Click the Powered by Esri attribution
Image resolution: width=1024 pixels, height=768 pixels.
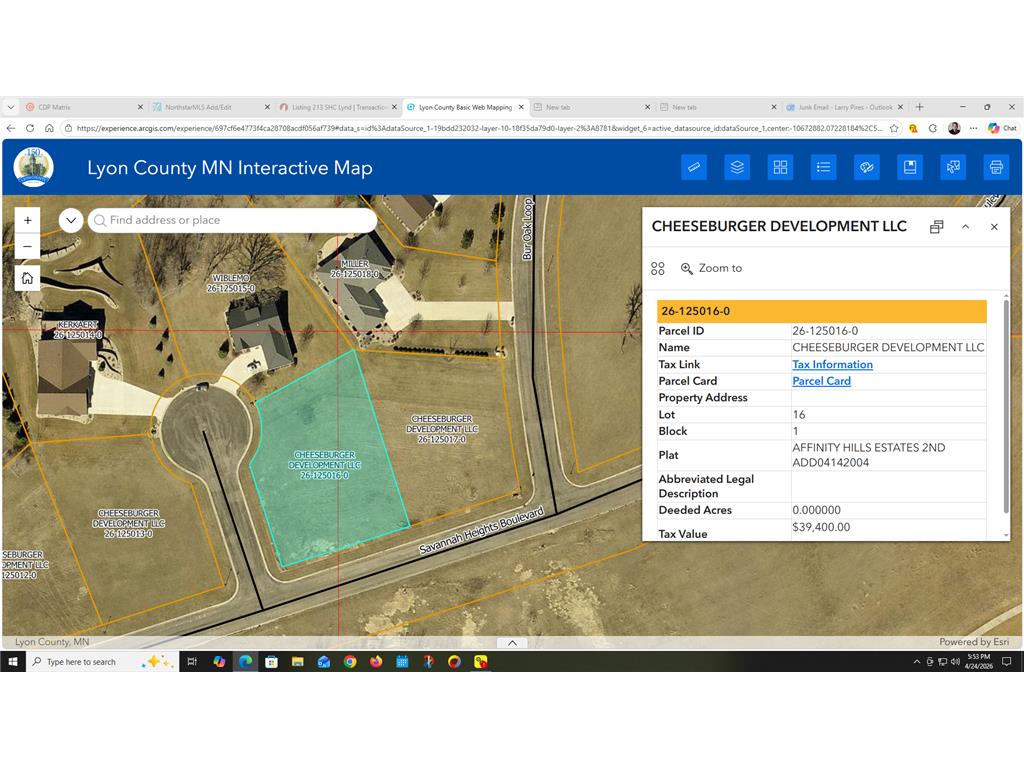974,642
